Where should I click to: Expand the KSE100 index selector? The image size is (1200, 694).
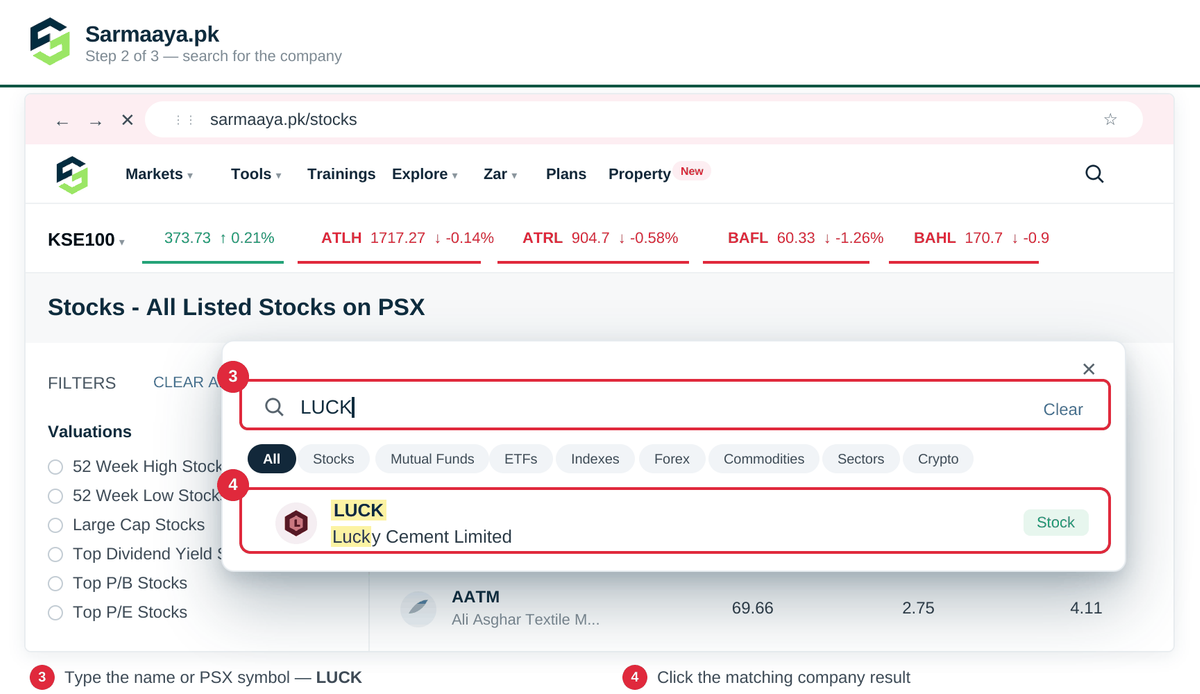(x=87, y=240)
